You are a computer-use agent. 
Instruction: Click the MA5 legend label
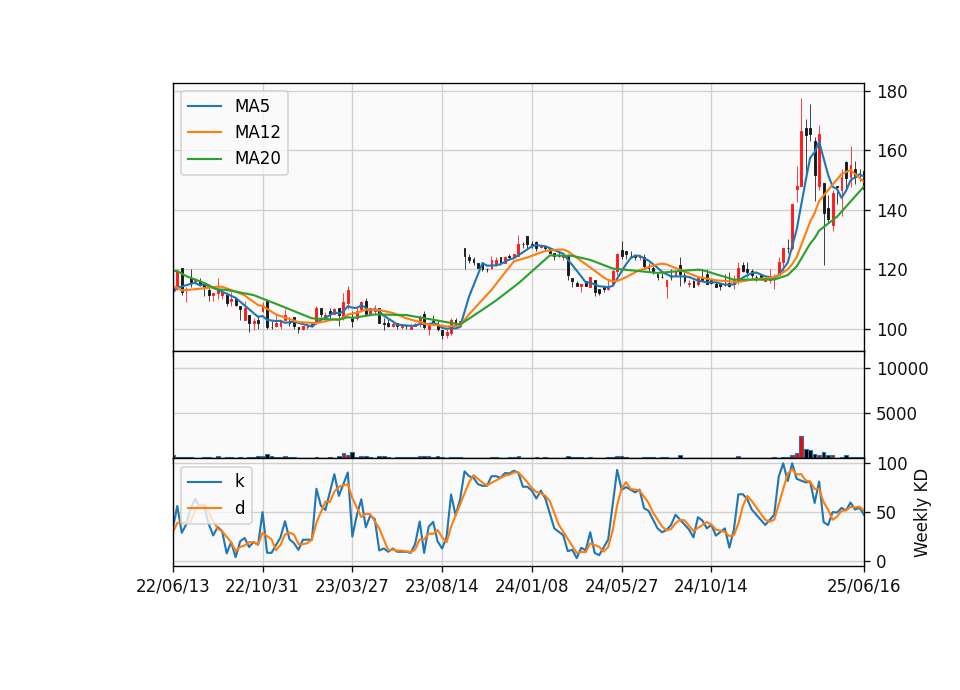click(x=252, y=106)
